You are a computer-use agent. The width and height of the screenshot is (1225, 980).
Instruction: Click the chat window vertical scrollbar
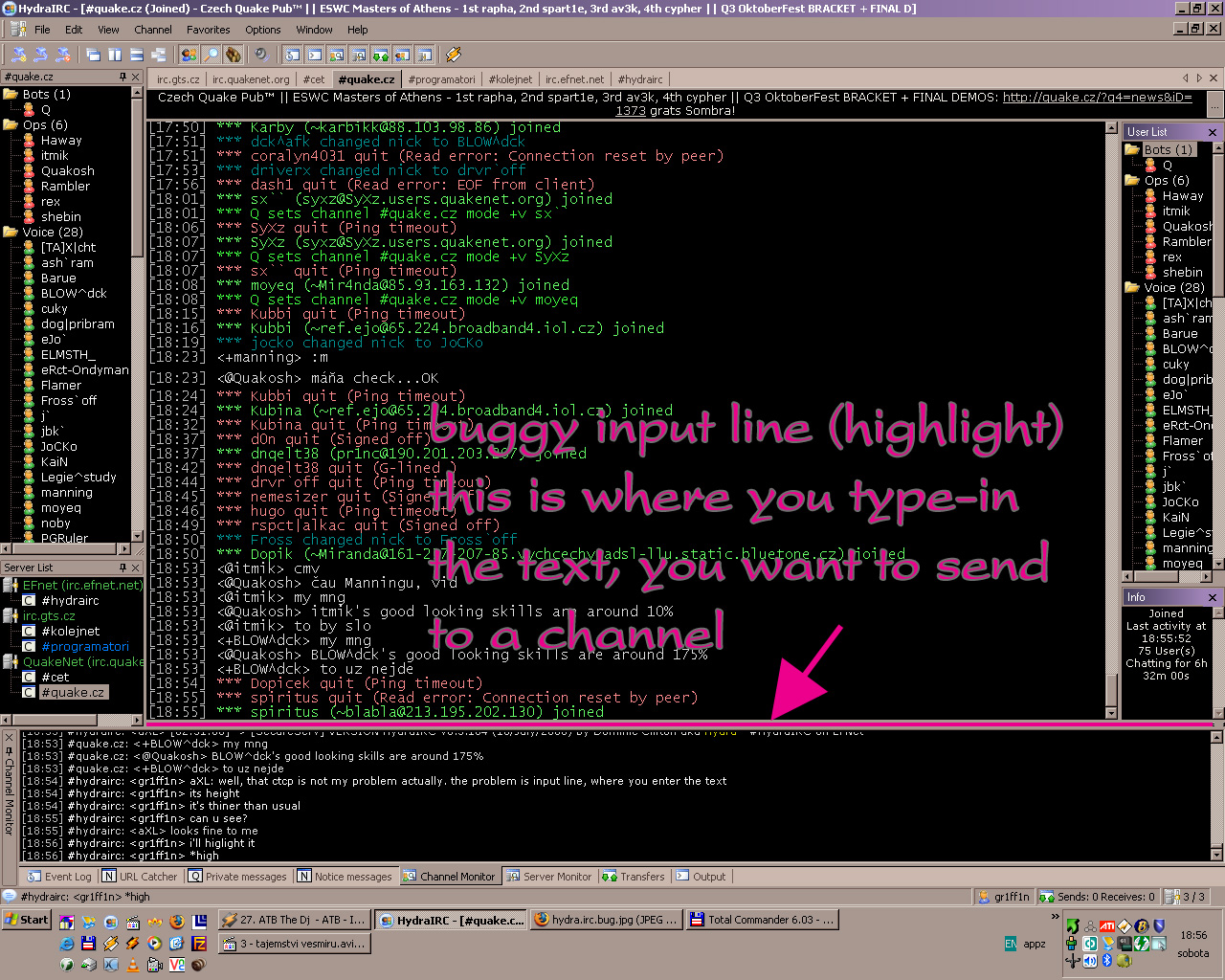[x=1111, y=421]
